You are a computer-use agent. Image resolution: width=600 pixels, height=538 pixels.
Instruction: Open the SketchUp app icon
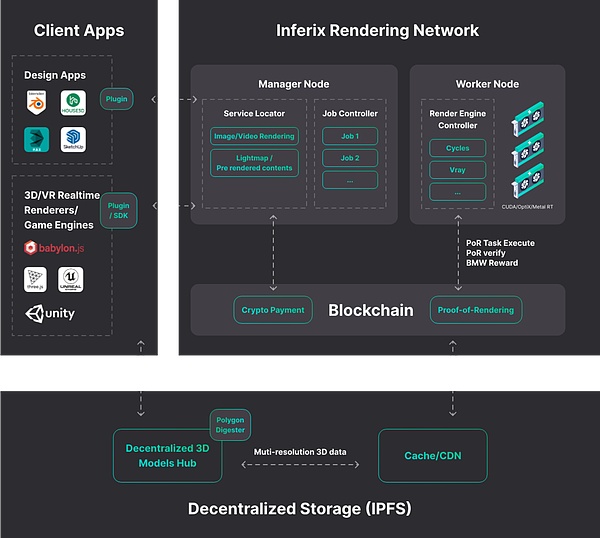[71, 140]
